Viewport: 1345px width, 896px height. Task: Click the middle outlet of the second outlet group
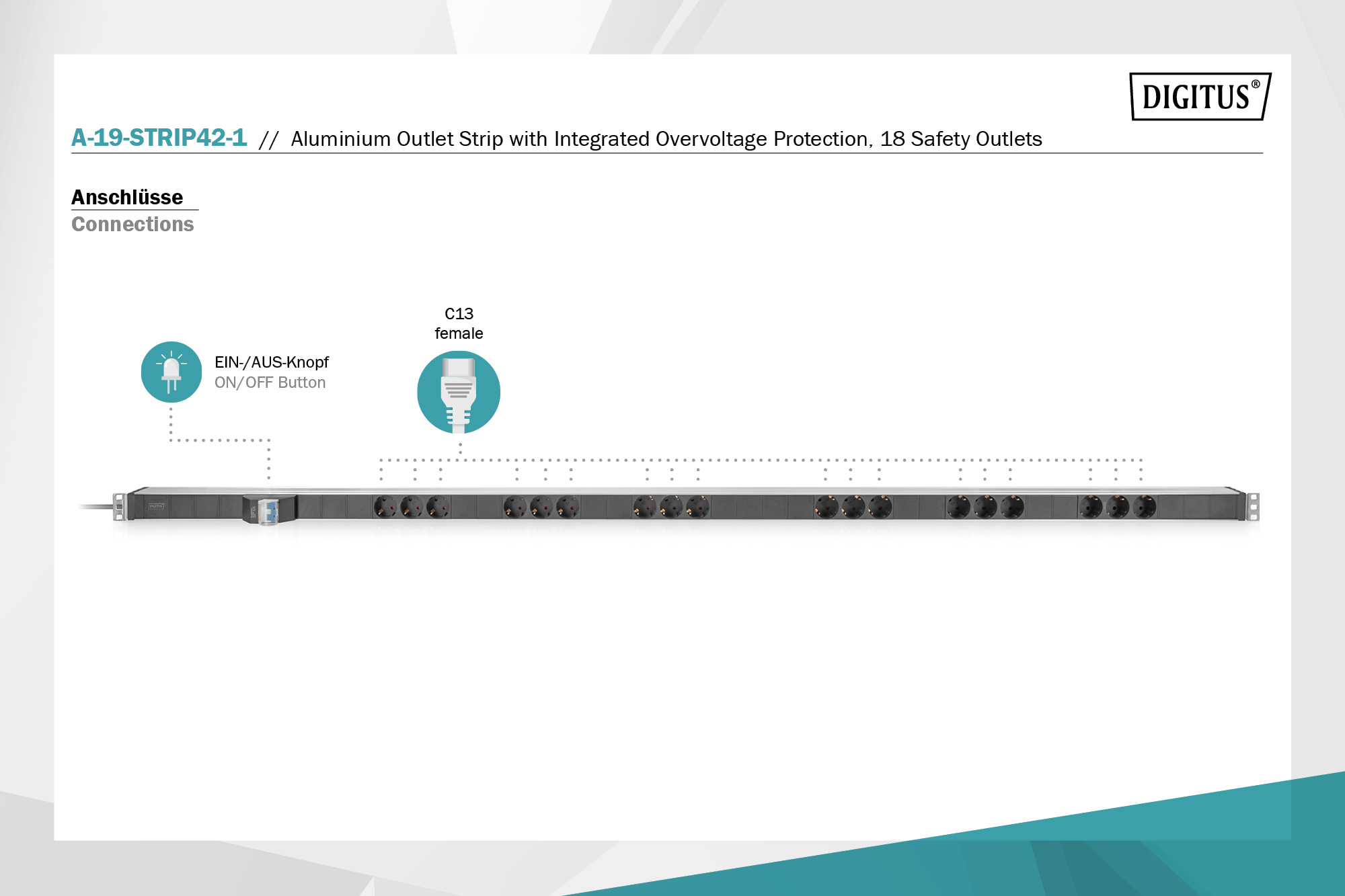[542, 507]
